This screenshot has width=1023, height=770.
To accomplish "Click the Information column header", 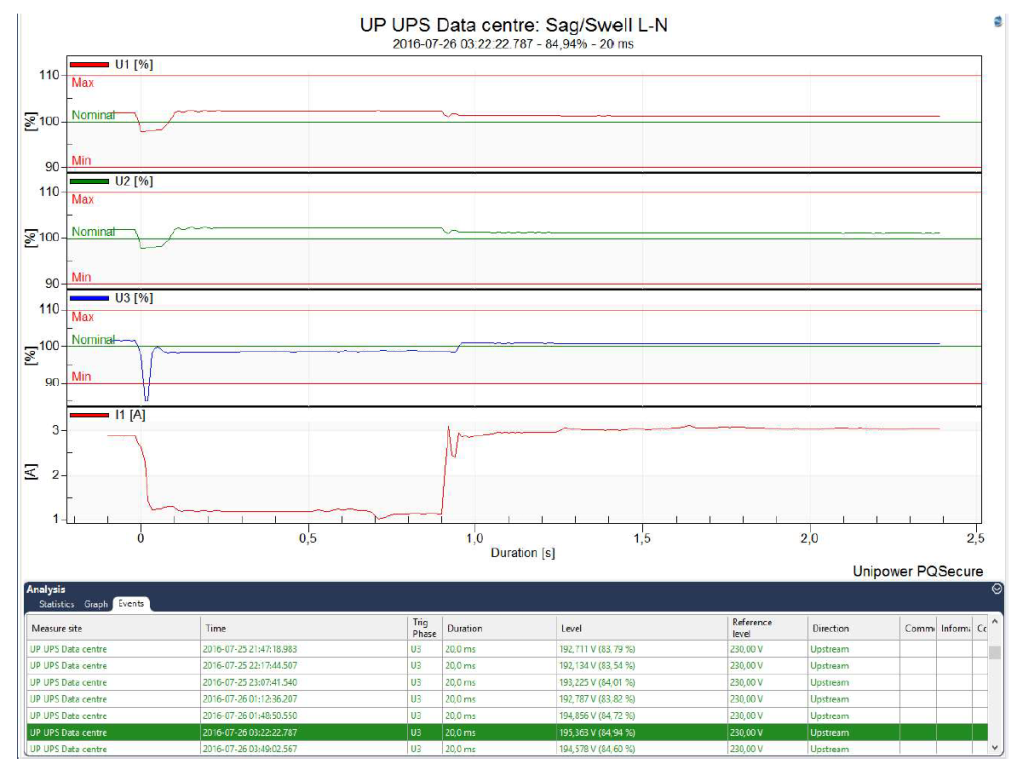I will click(955, 628).
